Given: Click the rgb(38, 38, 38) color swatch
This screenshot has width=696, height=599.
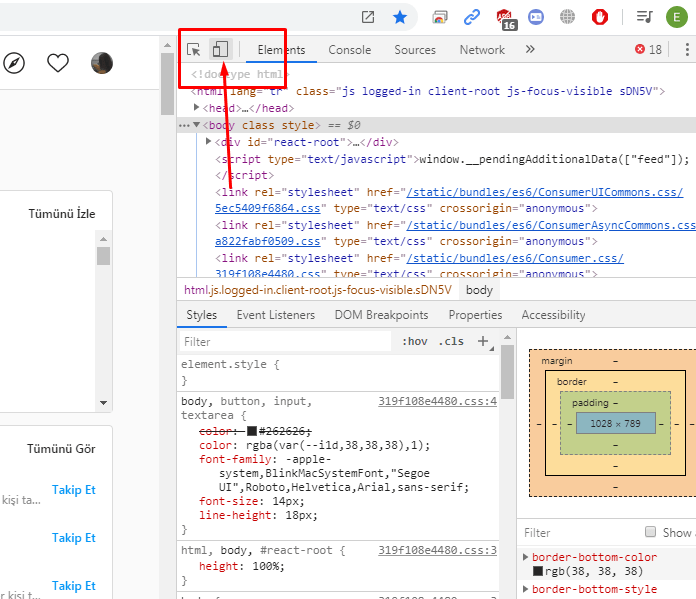Looking at the screenshot, I should [538, 571].
